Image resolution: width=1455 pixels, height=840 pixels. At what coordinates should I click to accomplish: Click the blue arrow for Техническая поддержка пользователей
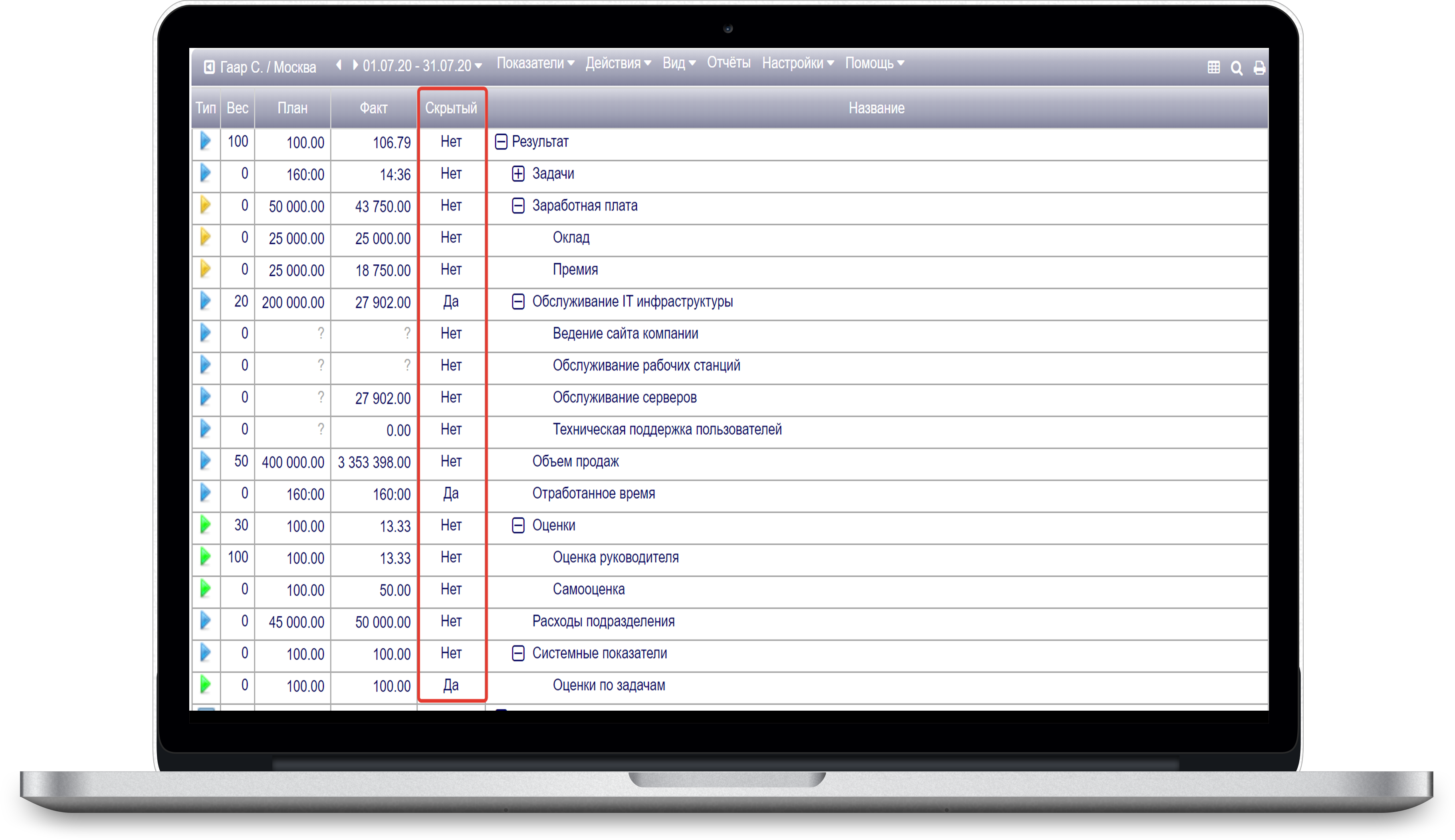[205, 429]
